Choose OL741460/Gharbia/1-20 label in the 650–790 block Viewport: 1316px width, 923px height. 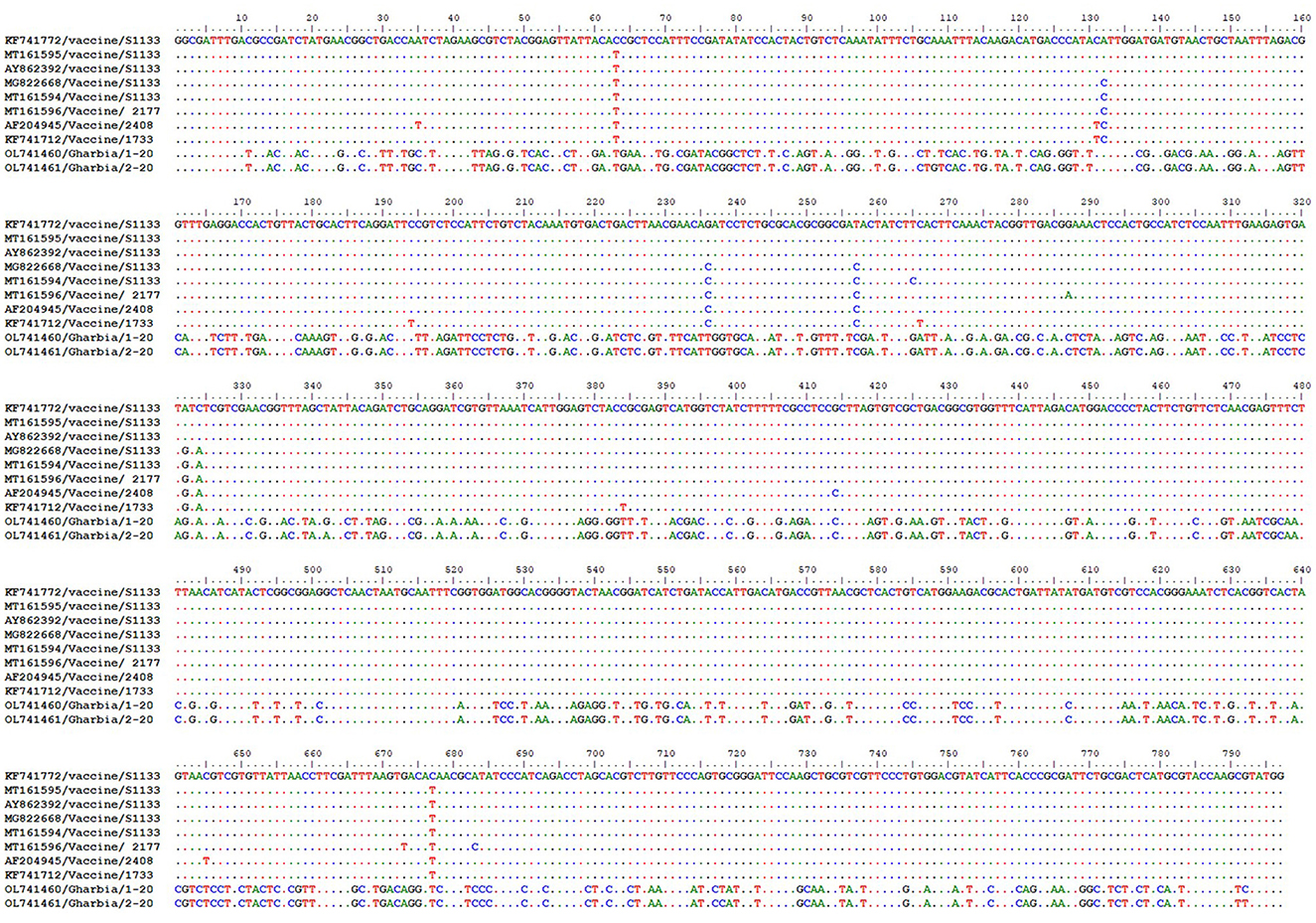79,889
